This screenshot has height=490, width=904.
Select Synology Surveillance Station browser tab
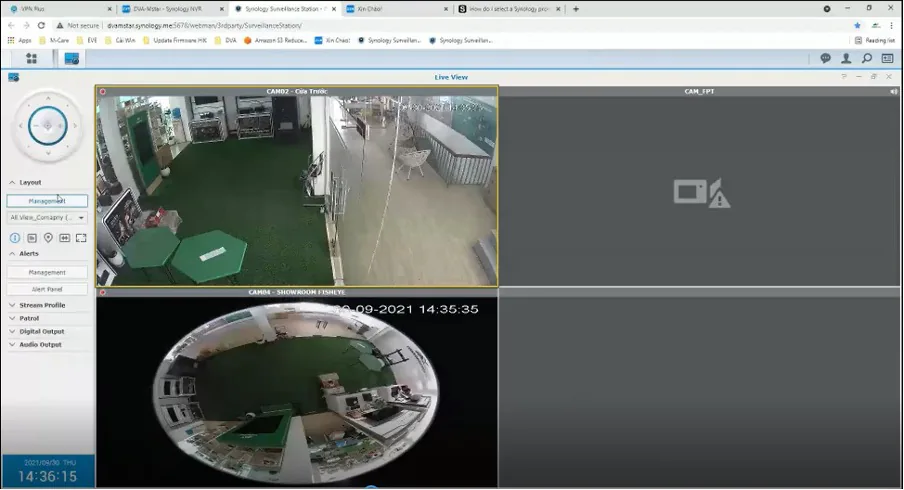(284, 9)
